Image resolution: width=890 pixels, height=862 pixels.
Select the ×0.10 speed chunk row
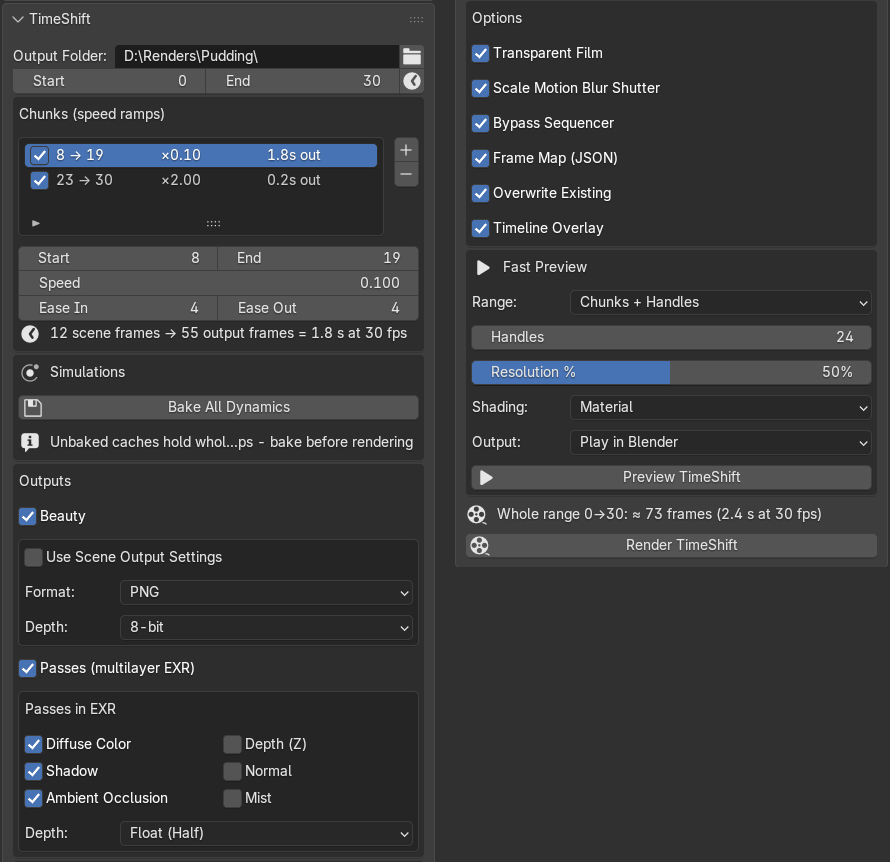(201, 155)
